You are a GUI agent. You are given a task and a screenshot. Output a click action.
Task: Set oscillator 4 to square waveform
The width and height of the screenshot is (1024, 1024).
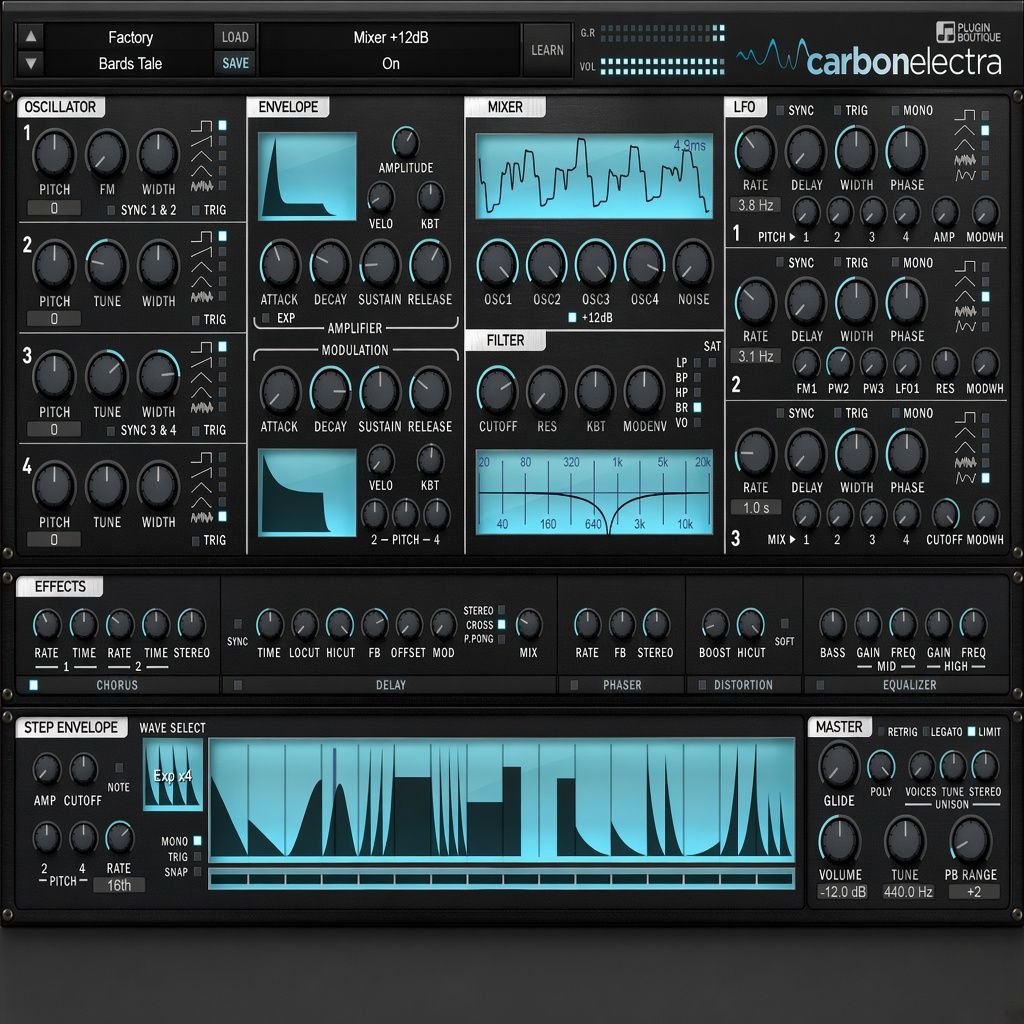223,457
